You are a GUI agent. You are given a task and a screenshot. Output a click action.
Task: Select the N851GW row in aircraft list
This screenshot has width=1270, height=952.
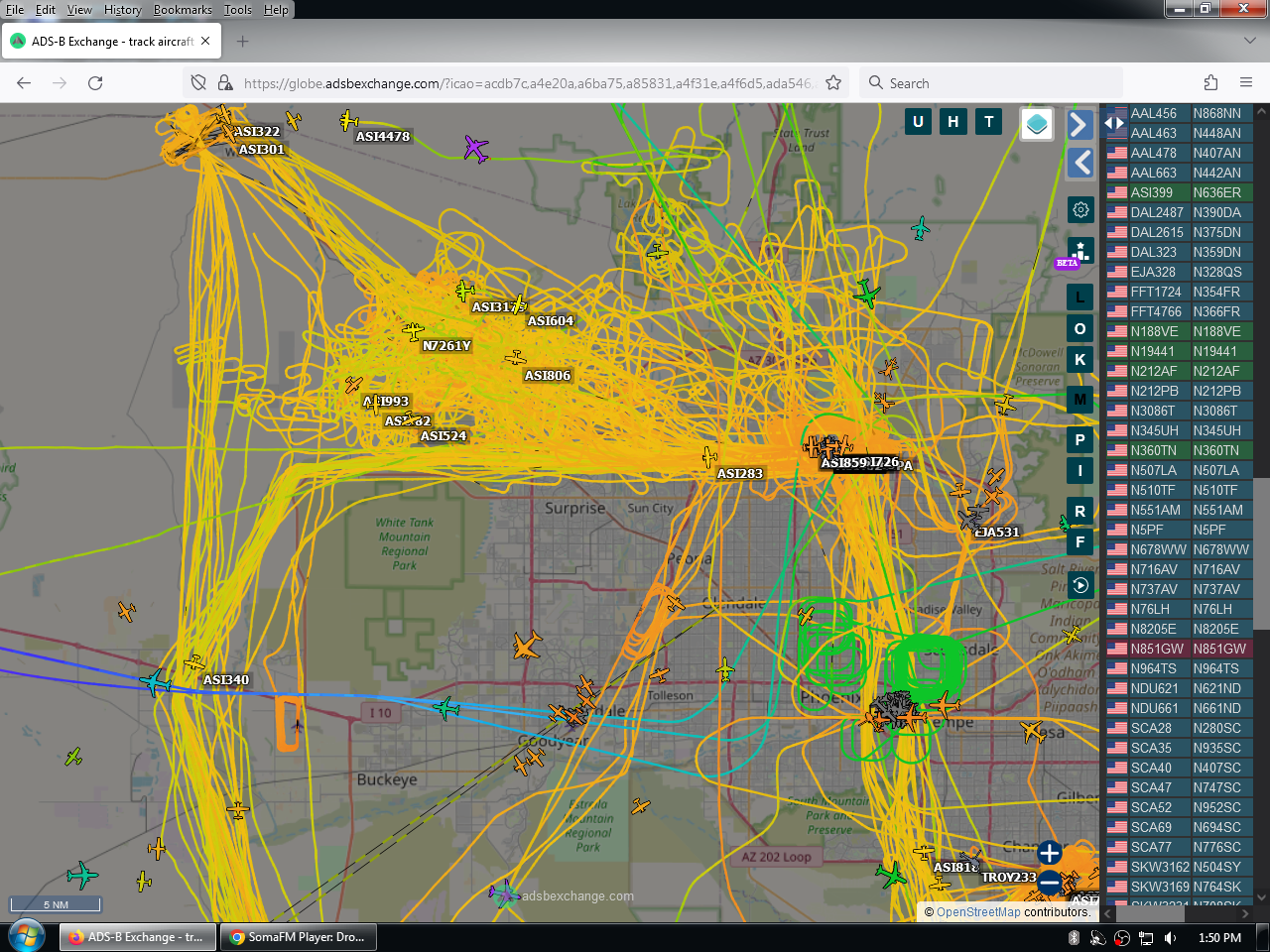[1179, 649]
